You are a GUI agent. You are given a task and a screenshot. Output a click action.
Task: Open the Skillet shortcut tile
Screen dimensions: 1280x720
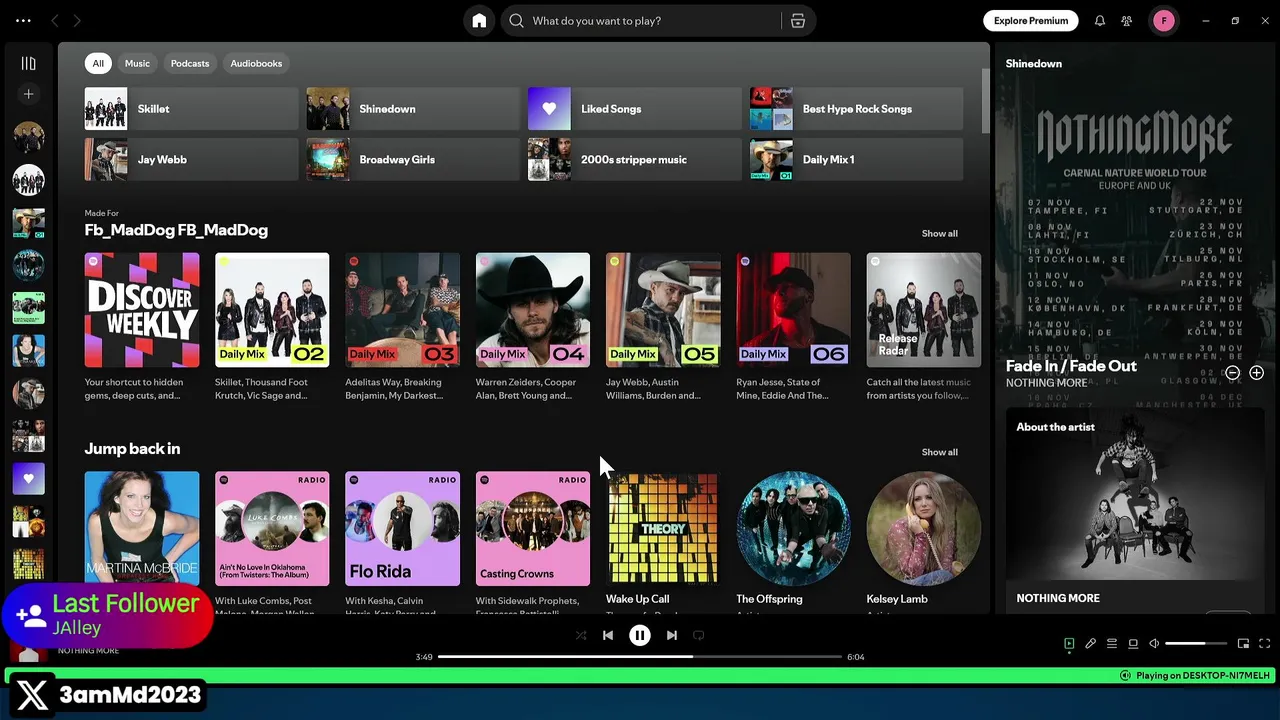coord(191,109)
